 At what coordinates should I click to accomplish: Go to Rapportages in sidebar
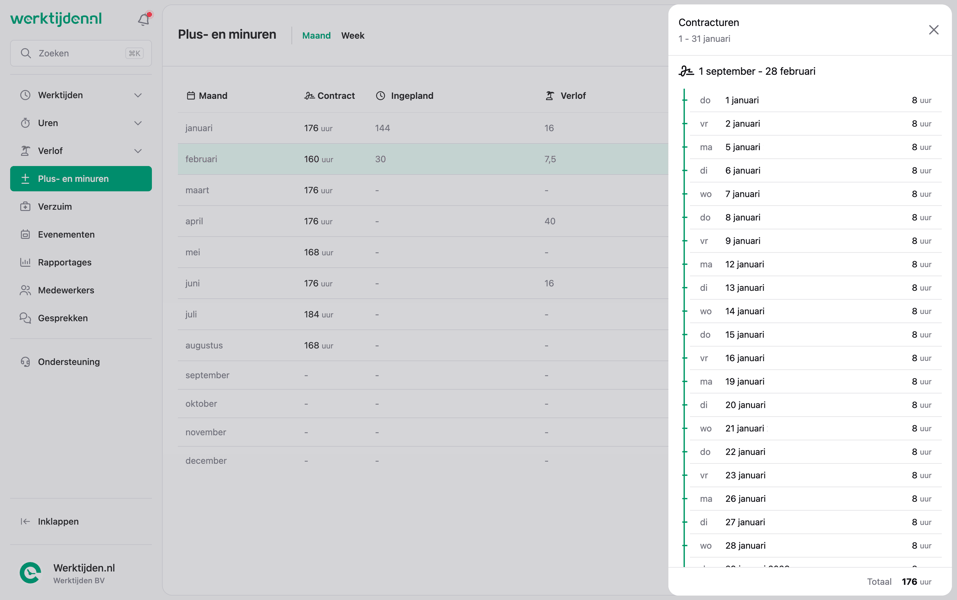81,262
